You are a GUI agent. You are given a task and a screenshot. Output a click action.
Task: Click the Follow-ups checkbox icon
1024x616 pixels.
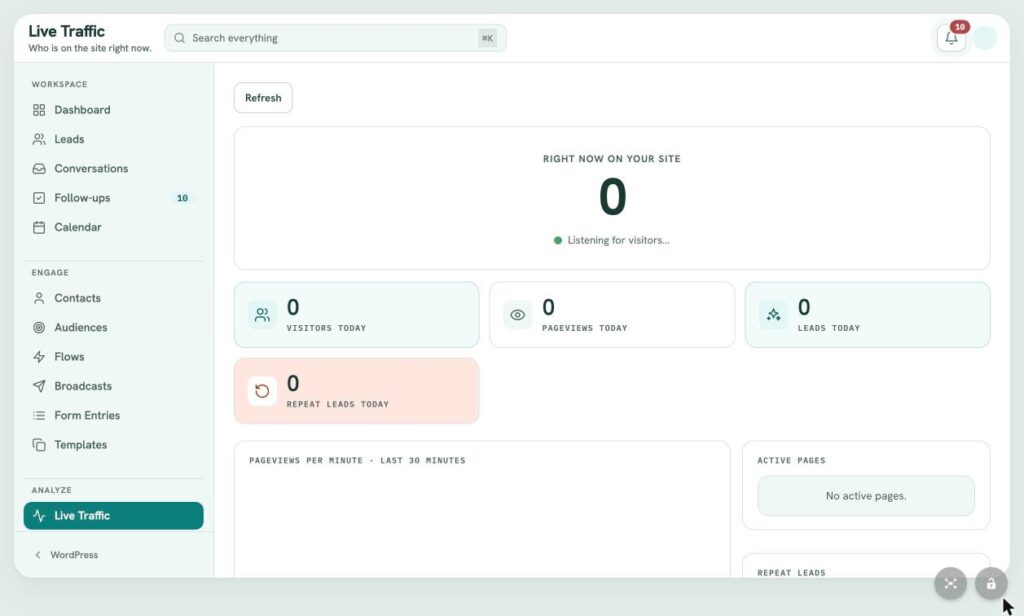coord(39,198)
